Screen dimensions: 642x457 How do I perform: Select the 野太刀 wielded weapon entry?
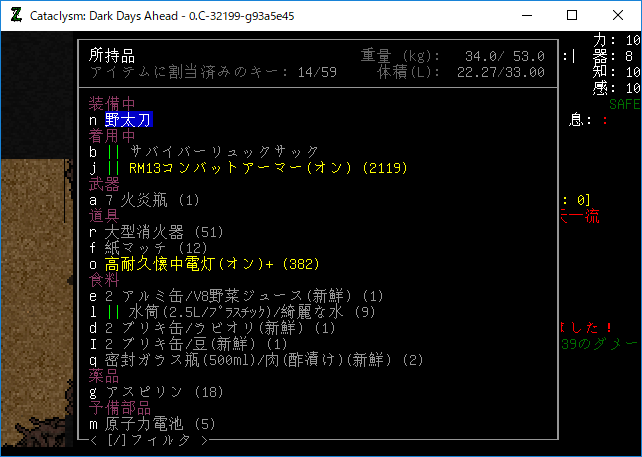127,120
